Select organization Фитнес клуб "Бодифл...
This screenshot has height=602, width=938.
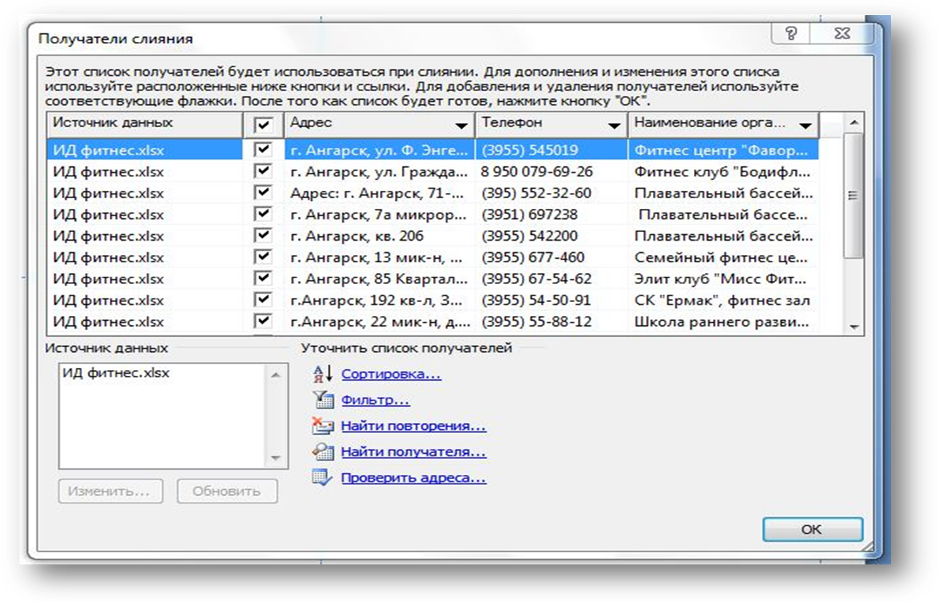point(723,171)
